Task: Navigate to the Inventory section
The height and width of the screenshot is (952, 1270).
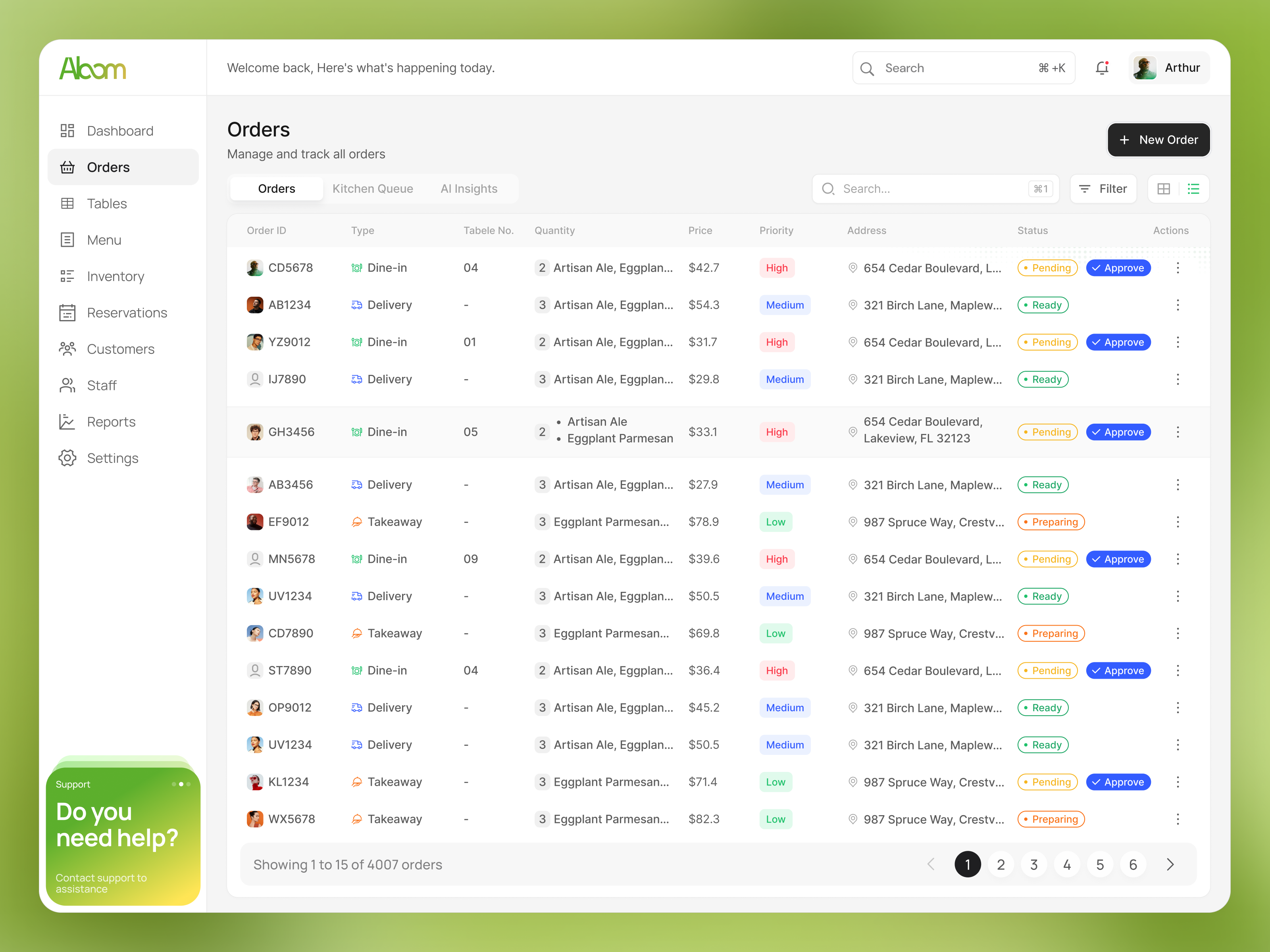Action: tap(115, 276)
